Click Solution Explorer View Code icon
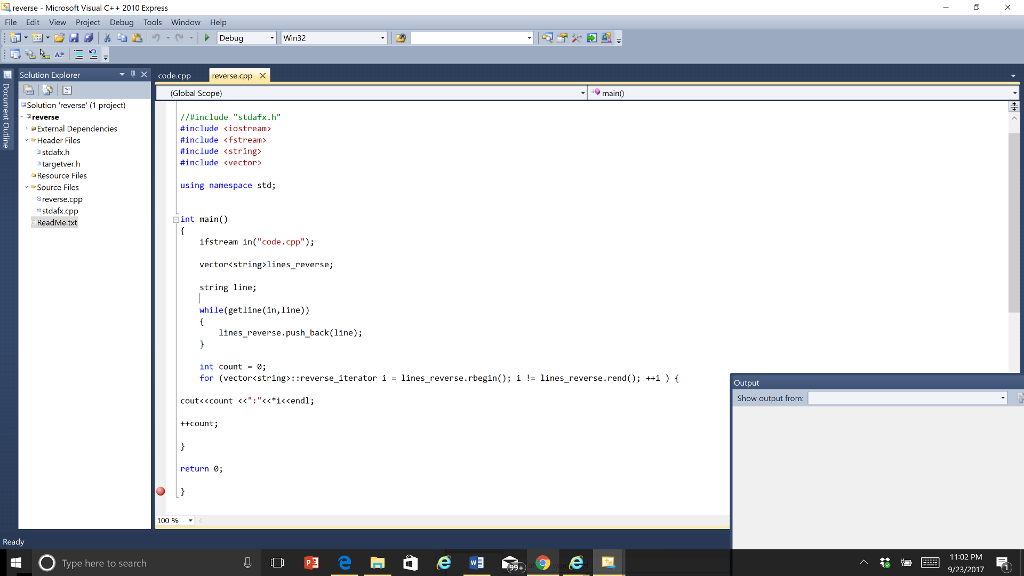 click(x=67, y=90)
